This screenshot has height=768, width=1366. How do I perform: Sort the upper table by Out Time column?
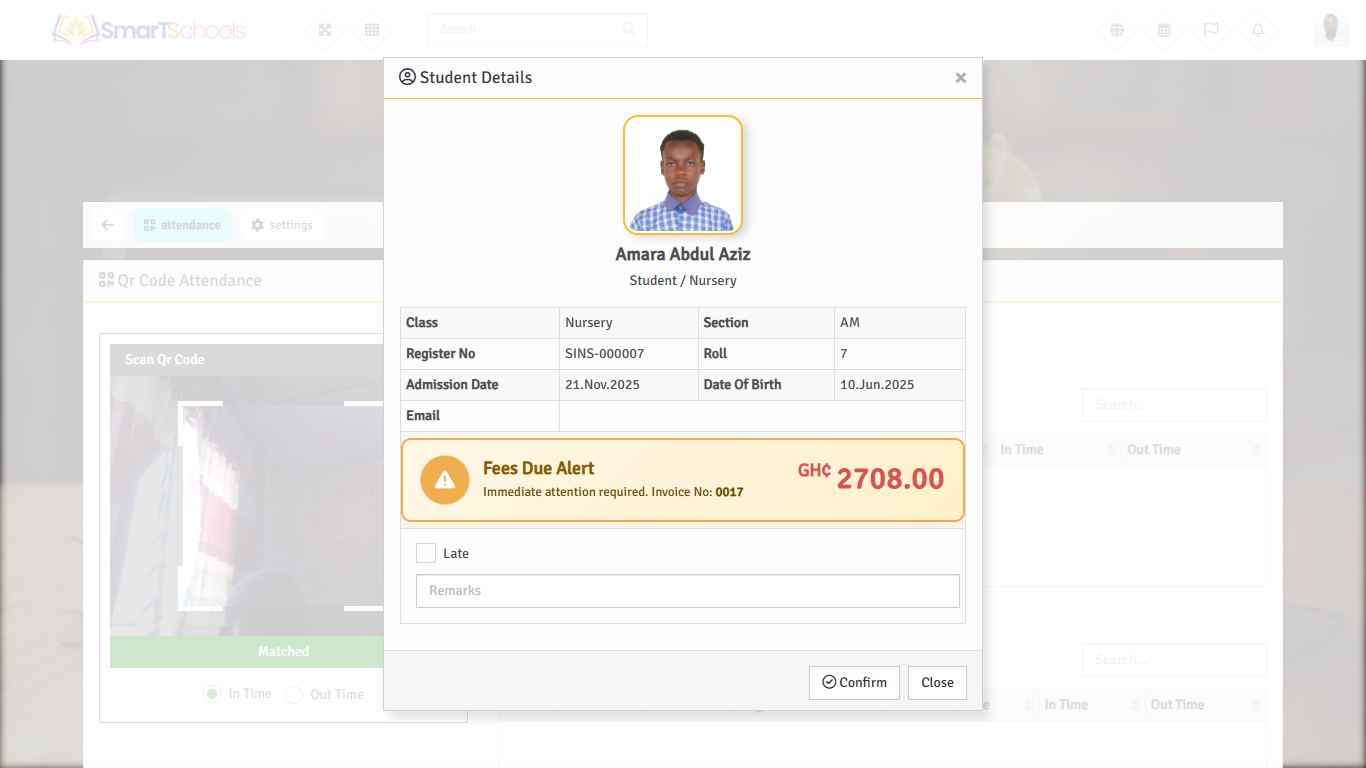pos(1193,450)
